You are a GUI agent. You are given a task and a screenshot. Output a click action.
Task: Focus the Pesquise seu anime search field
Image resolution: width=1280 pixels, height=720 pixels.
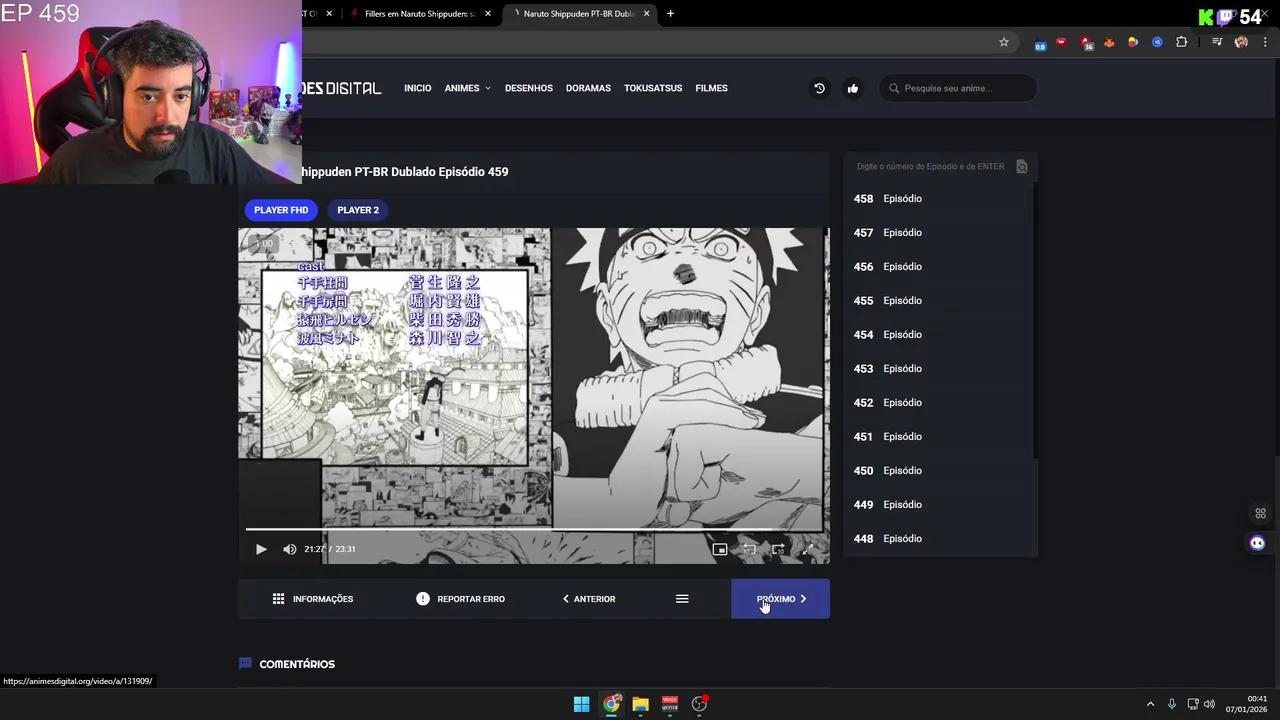click(958, 88)
